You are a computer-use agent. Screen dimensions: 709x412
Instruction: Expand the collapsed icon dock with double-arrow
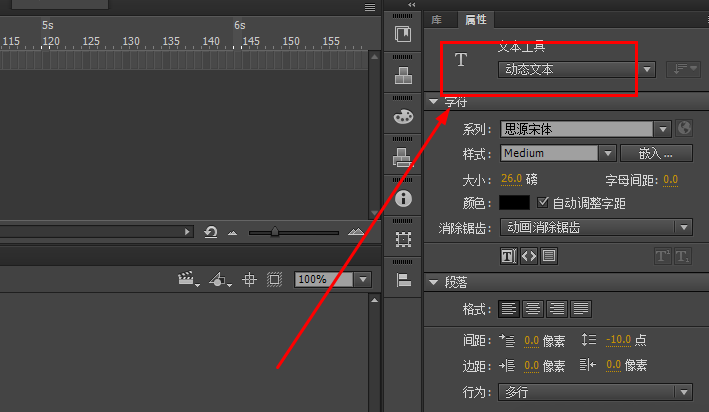coord(411,5)
